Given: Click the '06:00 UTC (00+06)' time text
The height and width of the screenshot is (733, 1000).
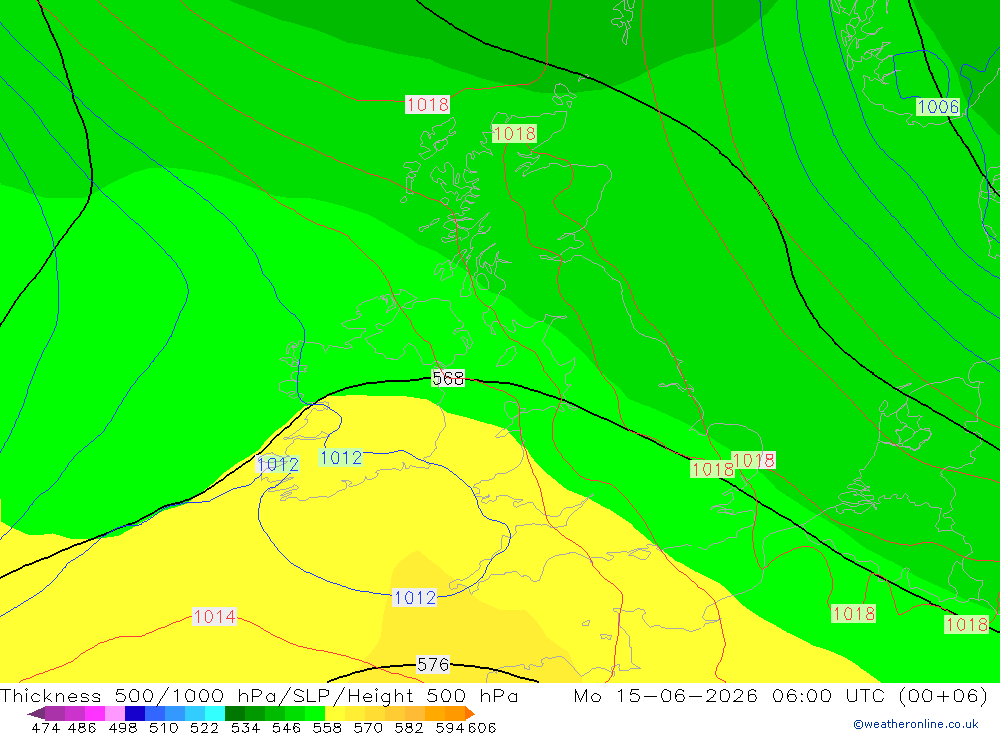Looking at the screenshot, I should (879, 695).
